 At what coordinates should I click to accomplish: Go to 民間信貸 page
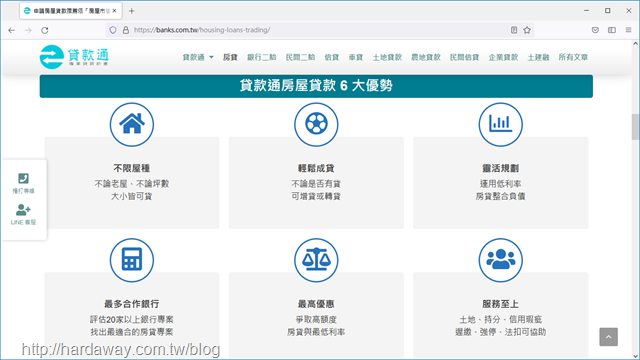[x=464, y=57]
